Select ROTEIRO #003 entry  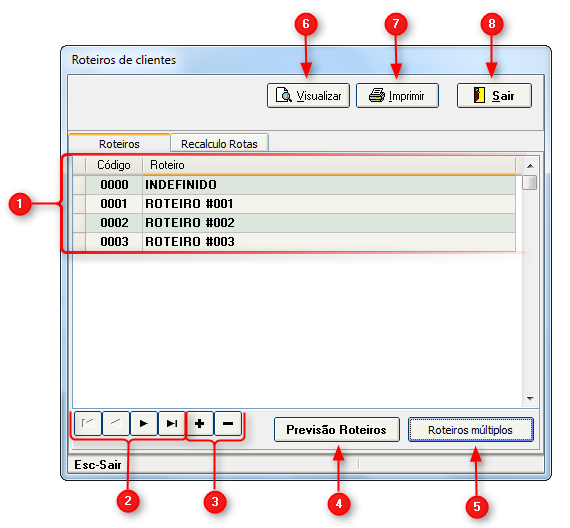pos(294,241)
